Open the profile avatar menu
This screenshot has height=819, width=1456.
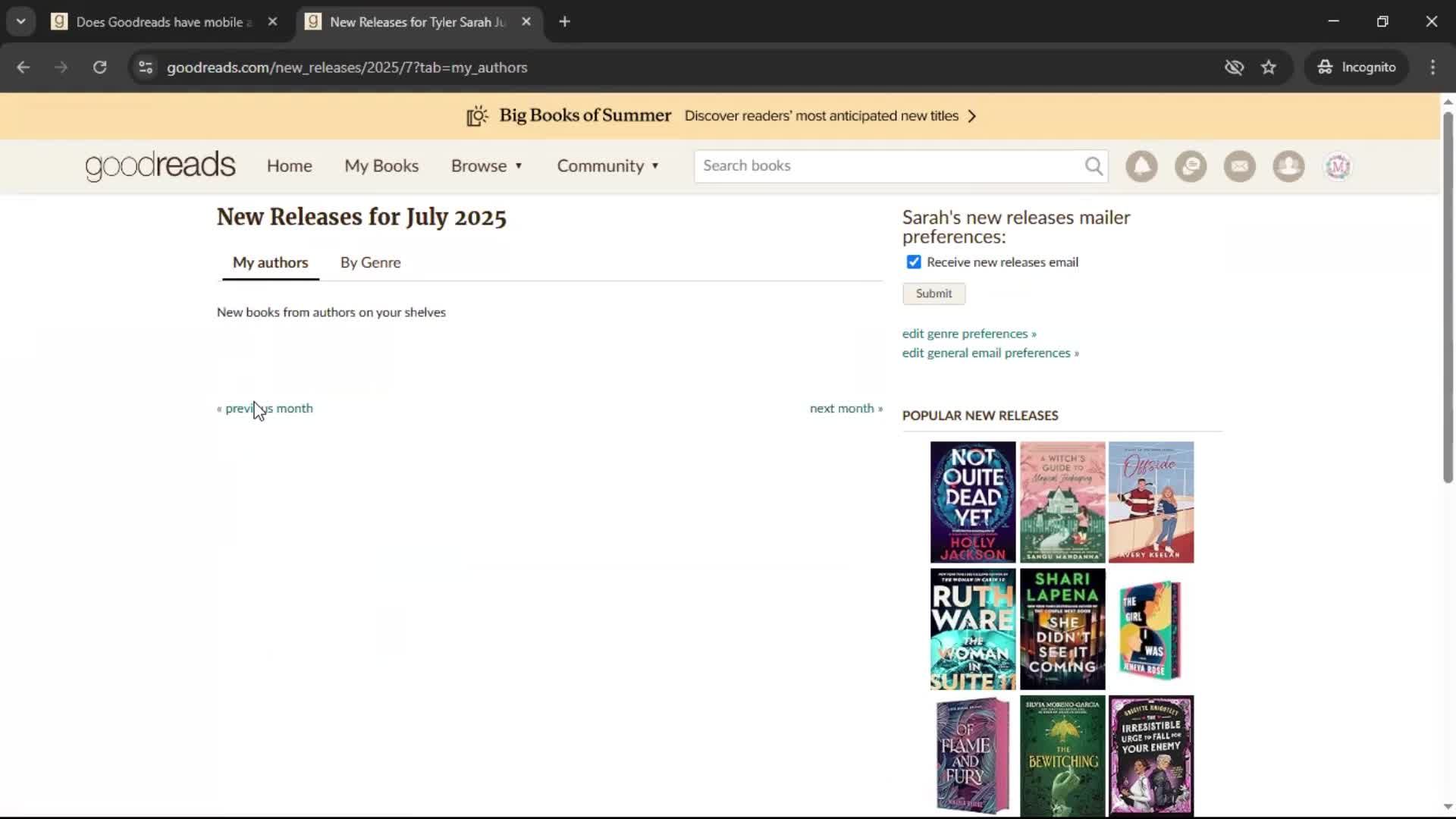(x=1338, y=166)
